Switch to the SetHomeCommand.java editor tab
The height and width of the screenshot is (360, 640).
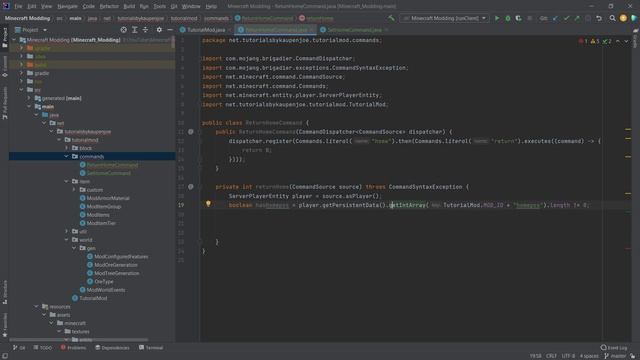[354, 30]
